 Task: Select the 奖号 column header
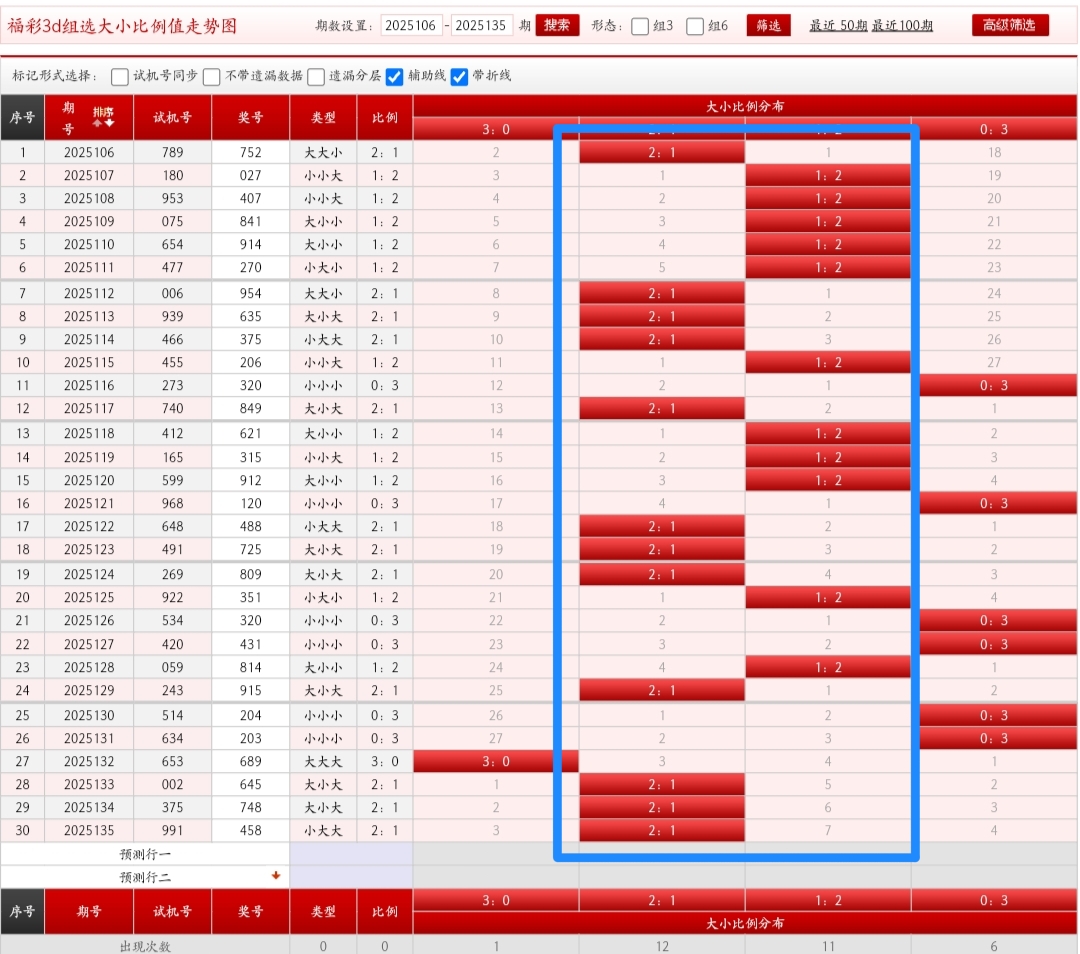point(250,117)
